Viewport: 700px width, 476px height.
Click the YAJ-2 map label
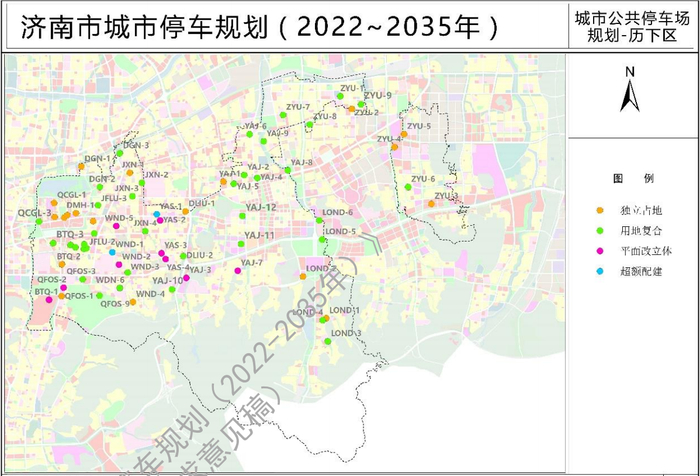point(258,167)
